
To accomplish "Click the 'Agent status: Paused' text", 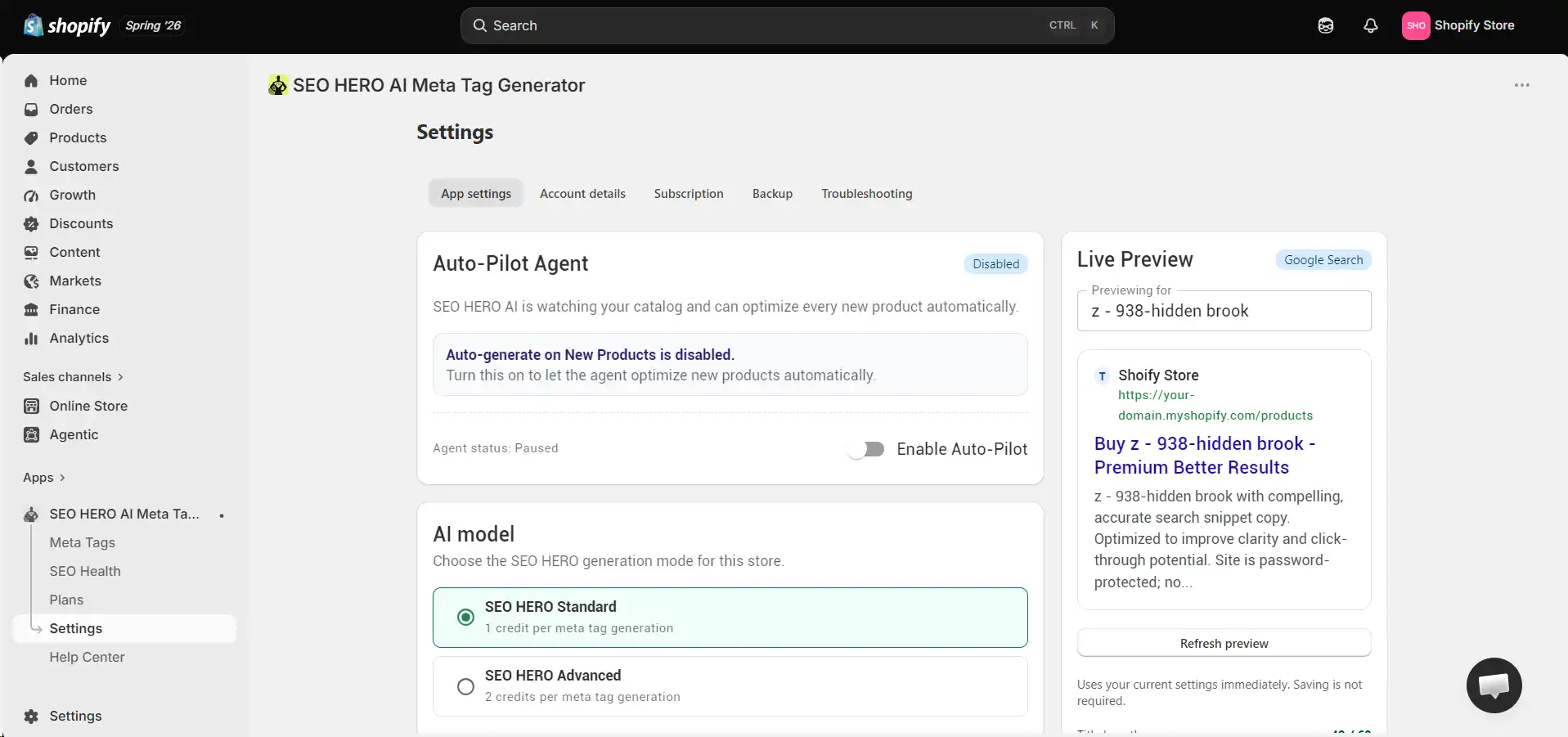I will tap(496, 448).
